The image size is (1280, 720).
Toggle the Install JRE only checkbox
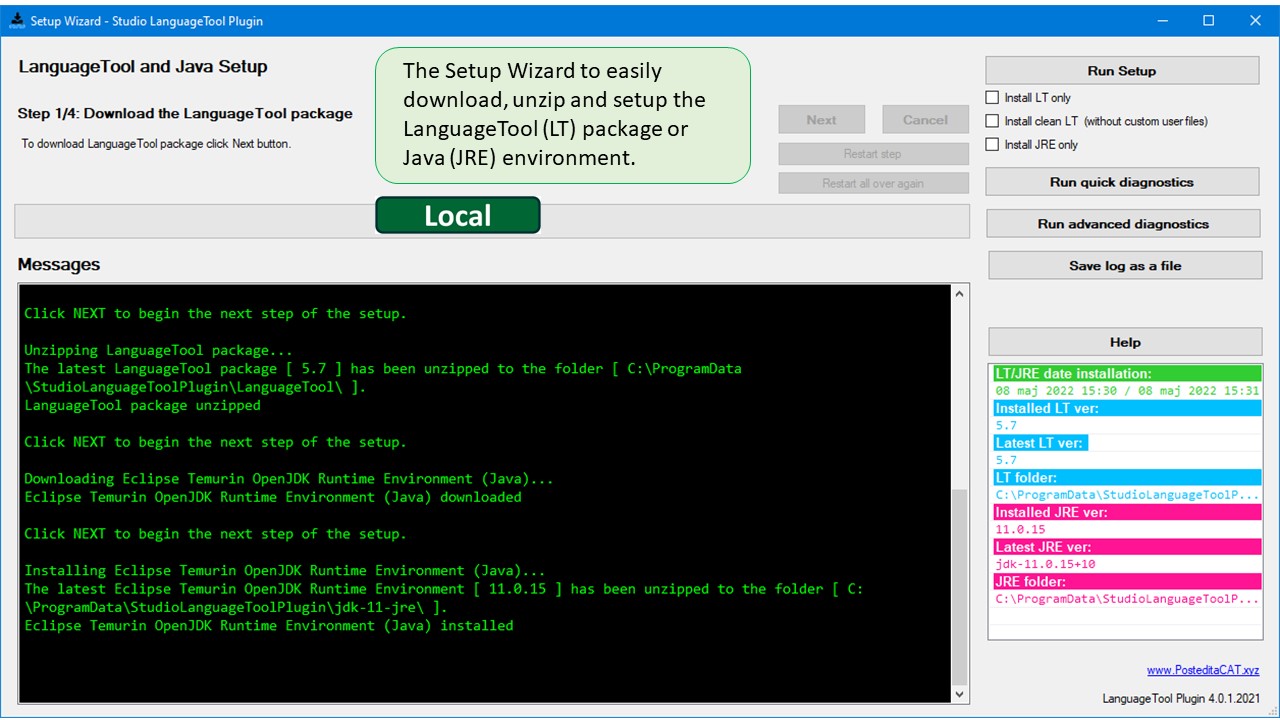click(992, 144)
